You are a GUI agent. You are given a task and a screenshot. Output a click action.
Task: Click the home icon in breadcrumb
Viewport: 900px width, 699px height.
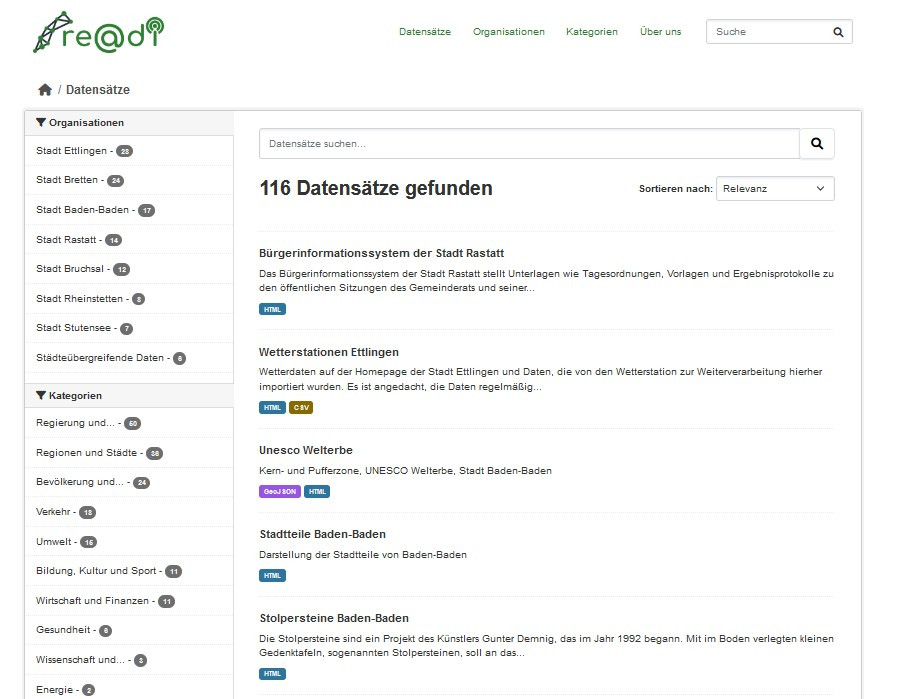[x=45, y=90]
